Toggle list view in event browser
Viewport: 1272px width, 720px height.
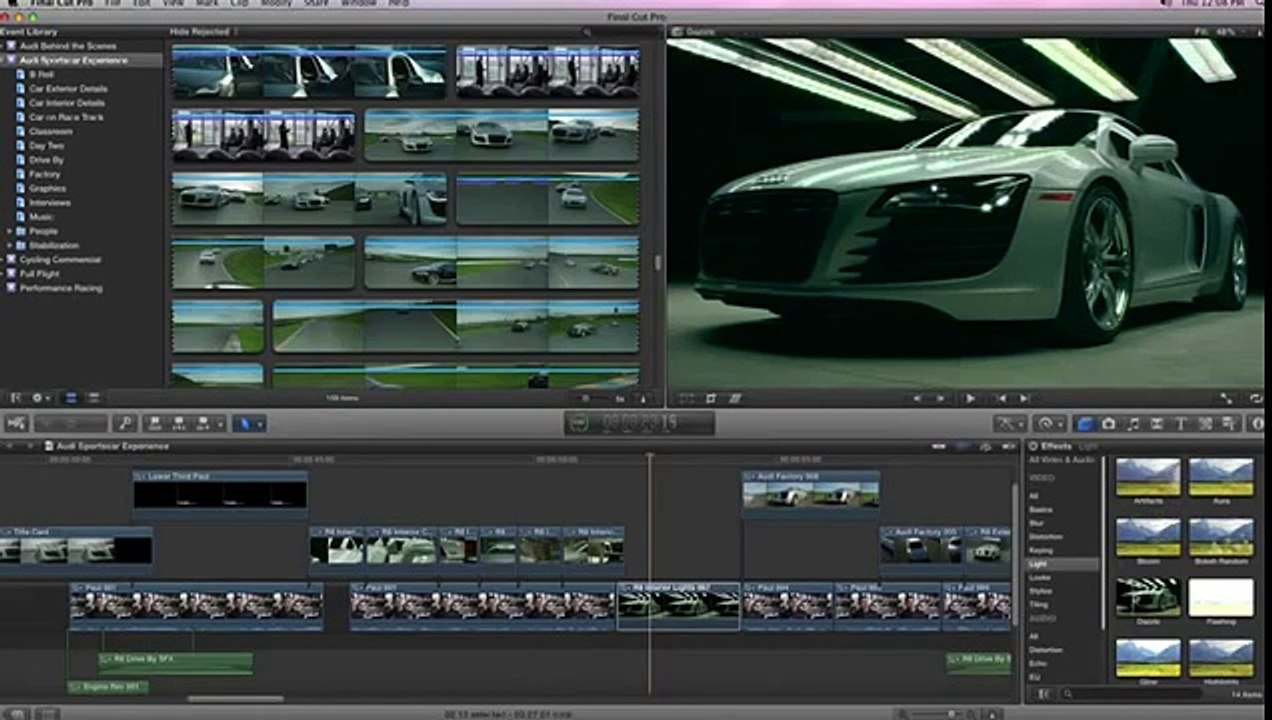pos(93,398)
